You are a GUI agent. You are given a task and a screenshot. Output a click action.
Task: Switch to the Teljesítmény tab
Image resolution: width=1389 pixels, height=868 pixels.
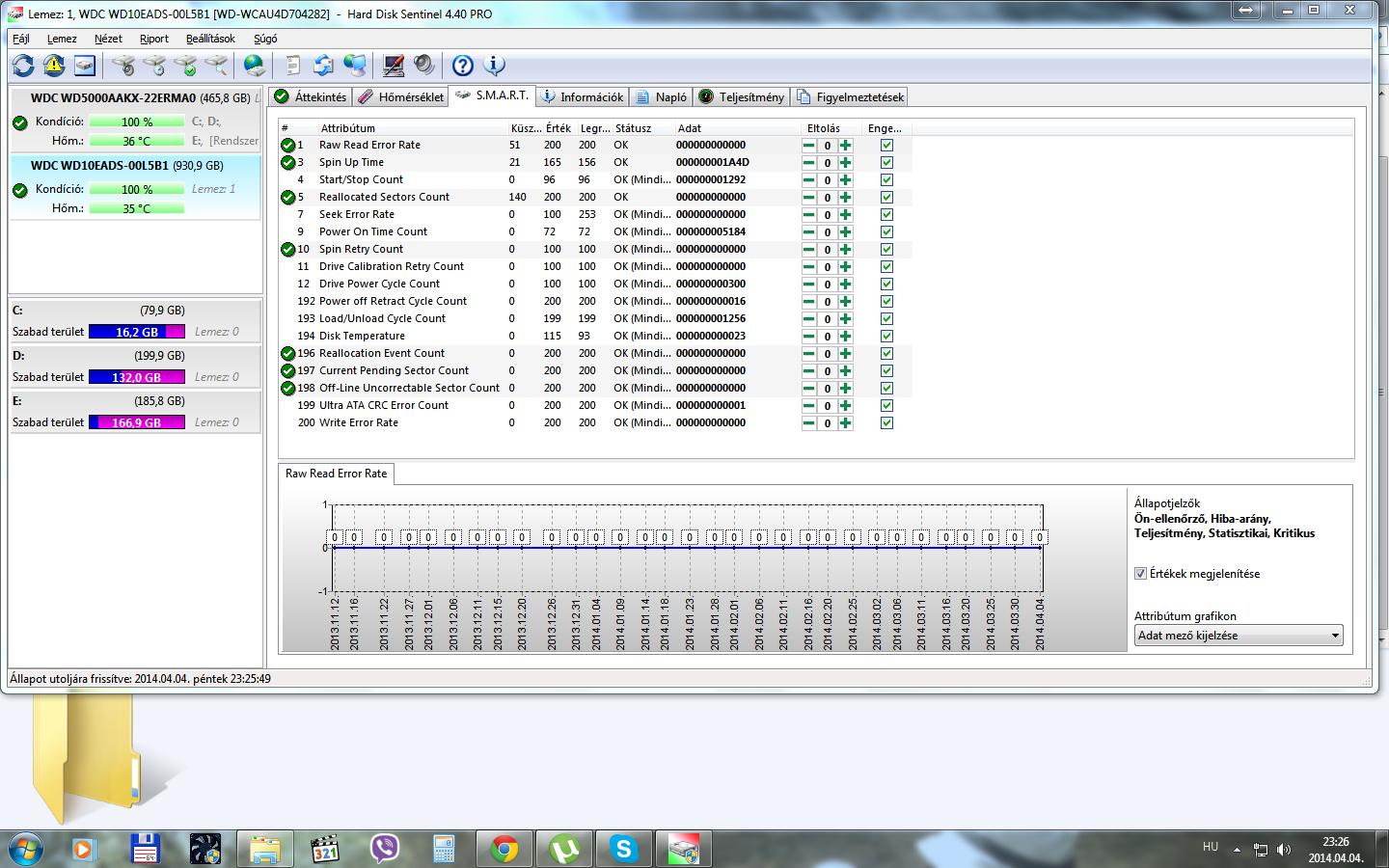741,97
